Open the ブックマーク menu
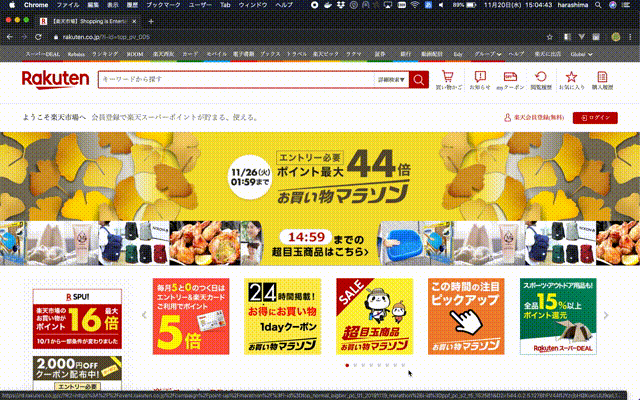640x400 pixels. 161,5
